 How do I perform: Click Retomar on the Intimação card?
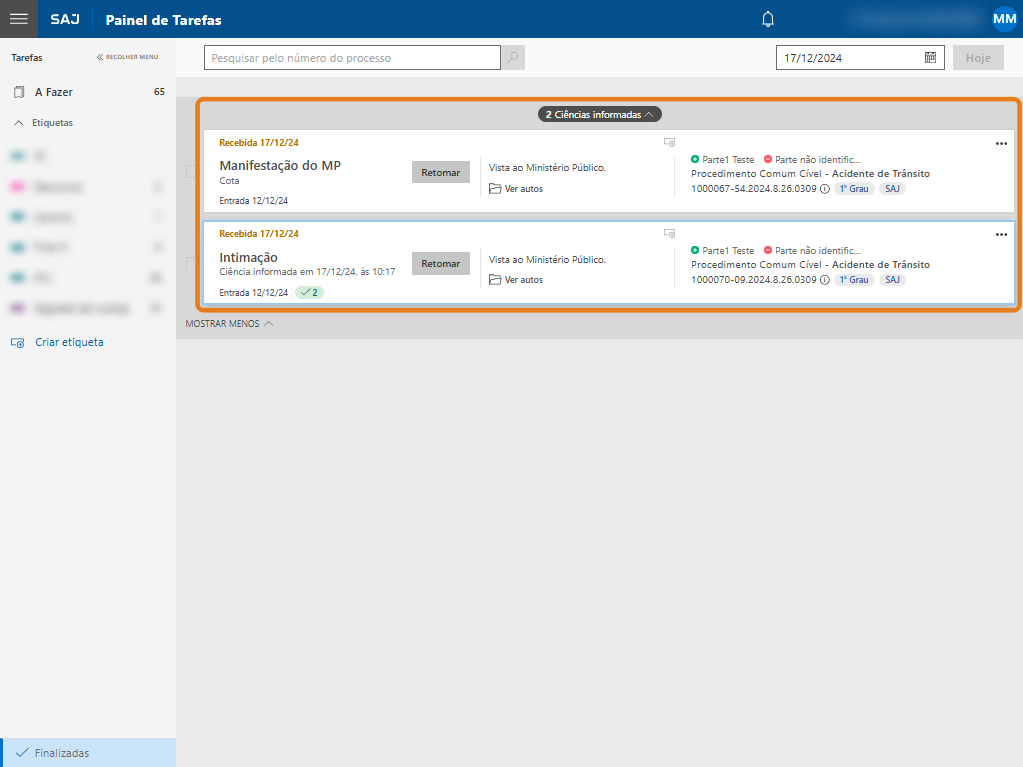[x=440, y=264]
